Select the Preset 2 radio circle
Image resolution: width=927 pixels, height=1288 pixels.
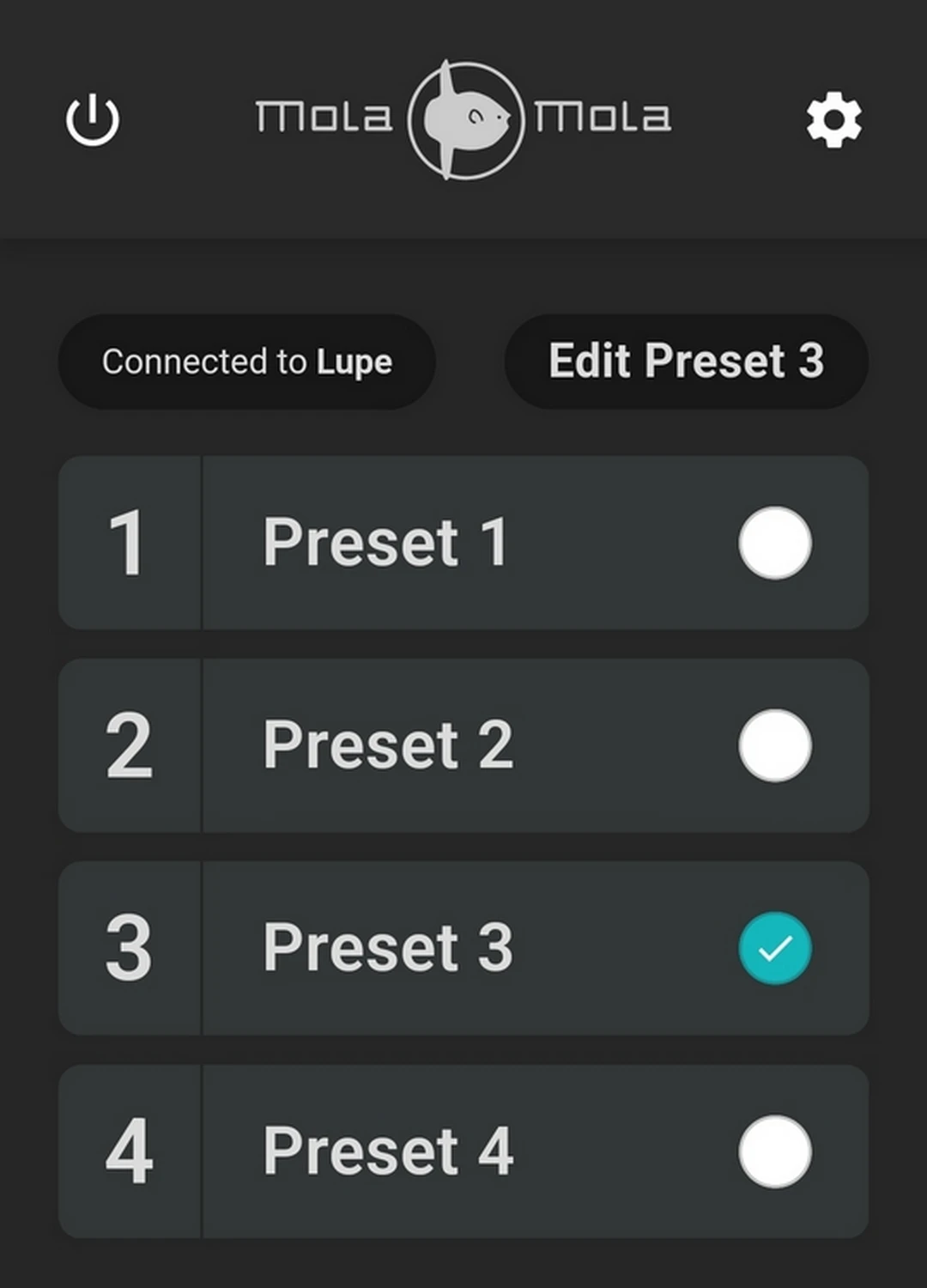(x=774, y=745)
